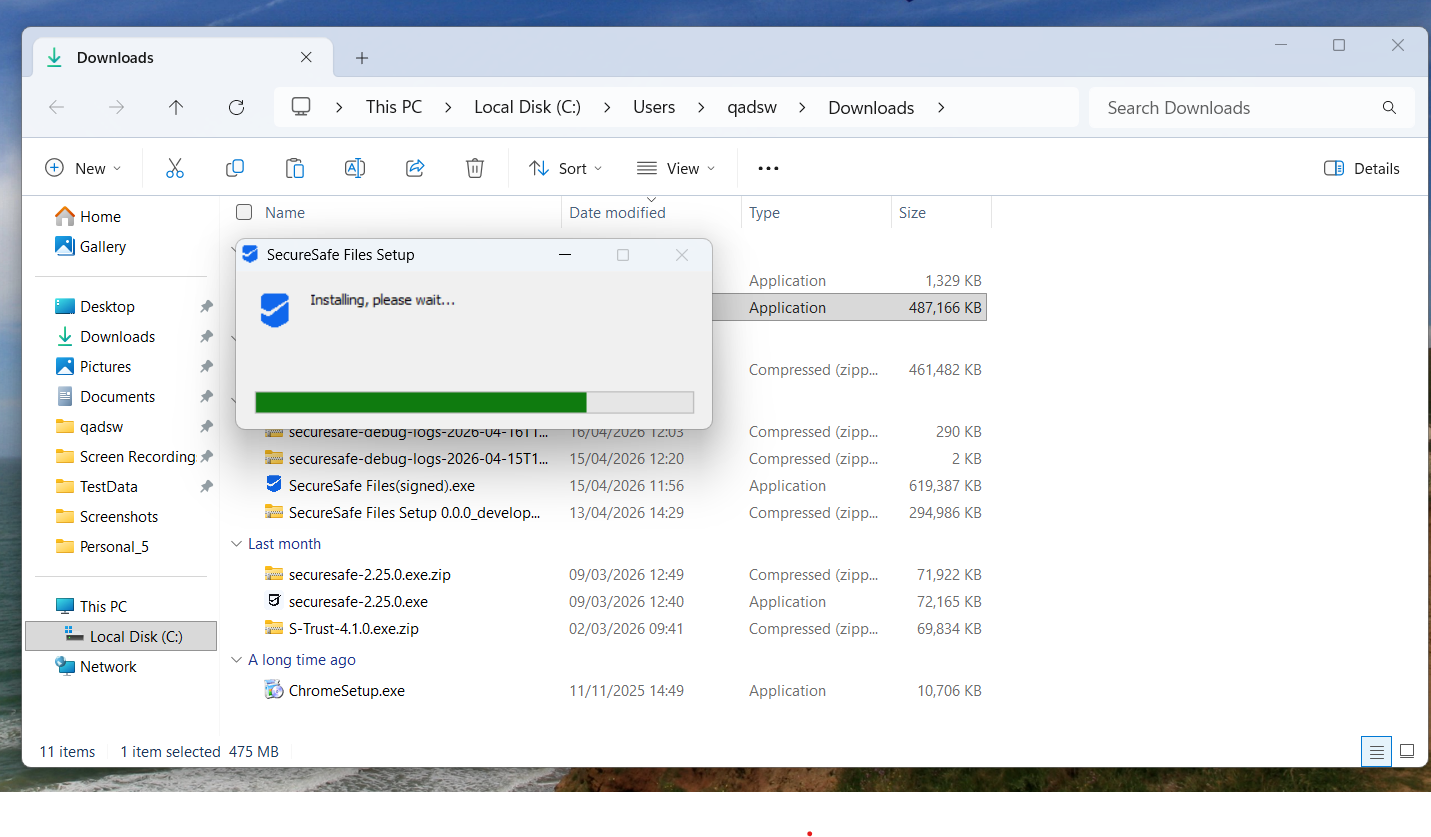Refresh the Downloads folder view
Screen dimensions: 1431x837
[x=236, y=107]
